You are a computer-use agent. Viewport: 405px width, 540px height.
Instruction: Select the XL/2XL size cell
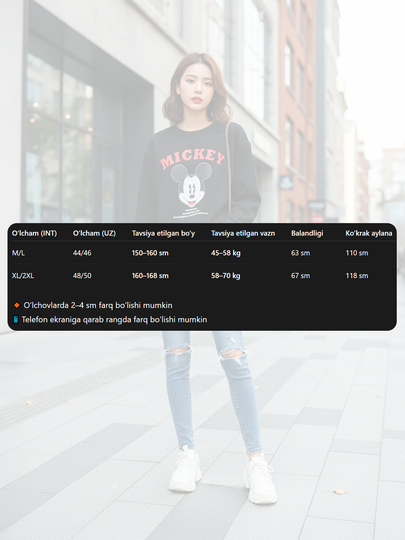(x=23, y=276)
